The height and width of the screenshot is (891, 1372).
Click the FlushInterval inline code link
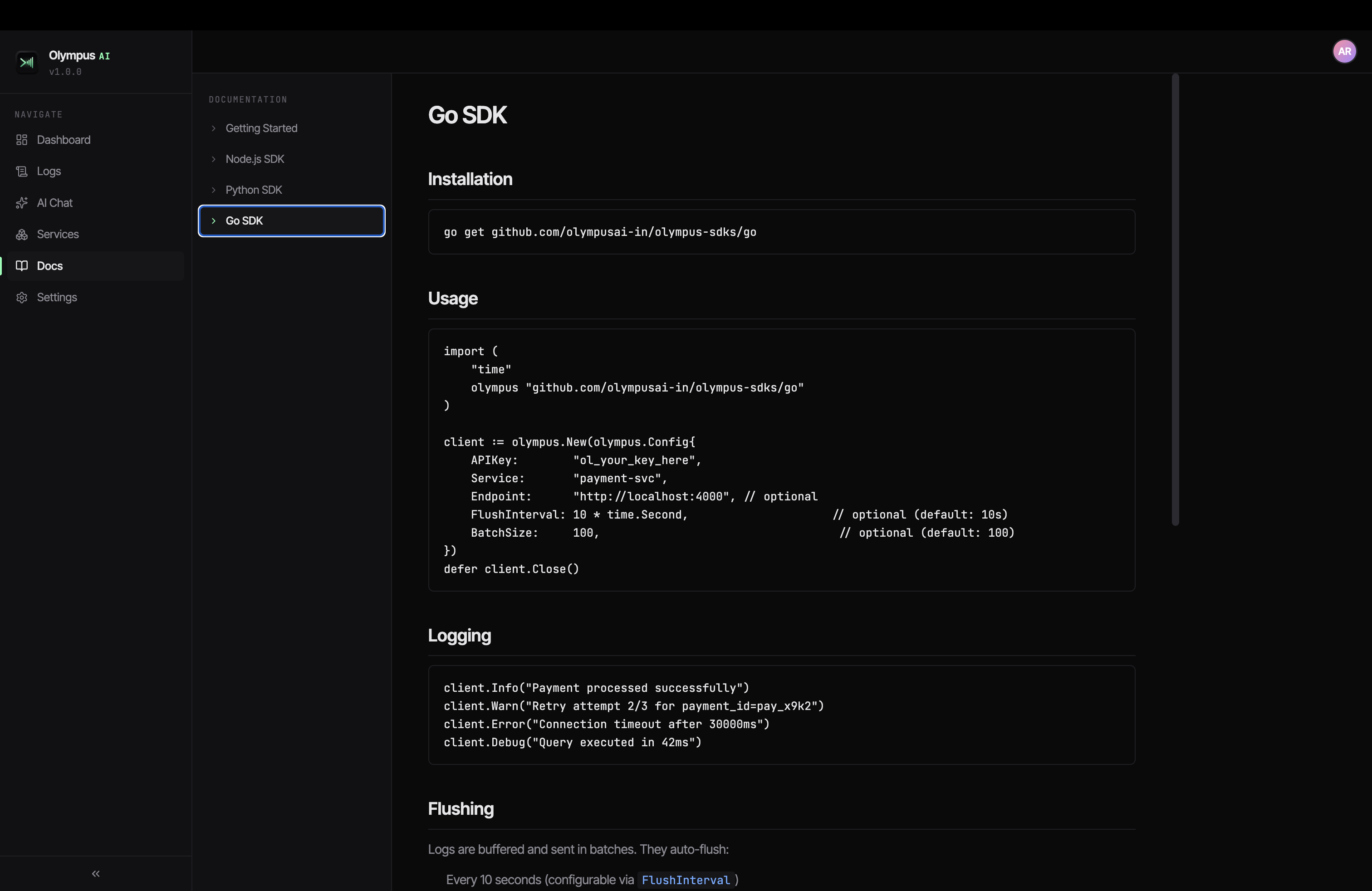pos(686,880)
